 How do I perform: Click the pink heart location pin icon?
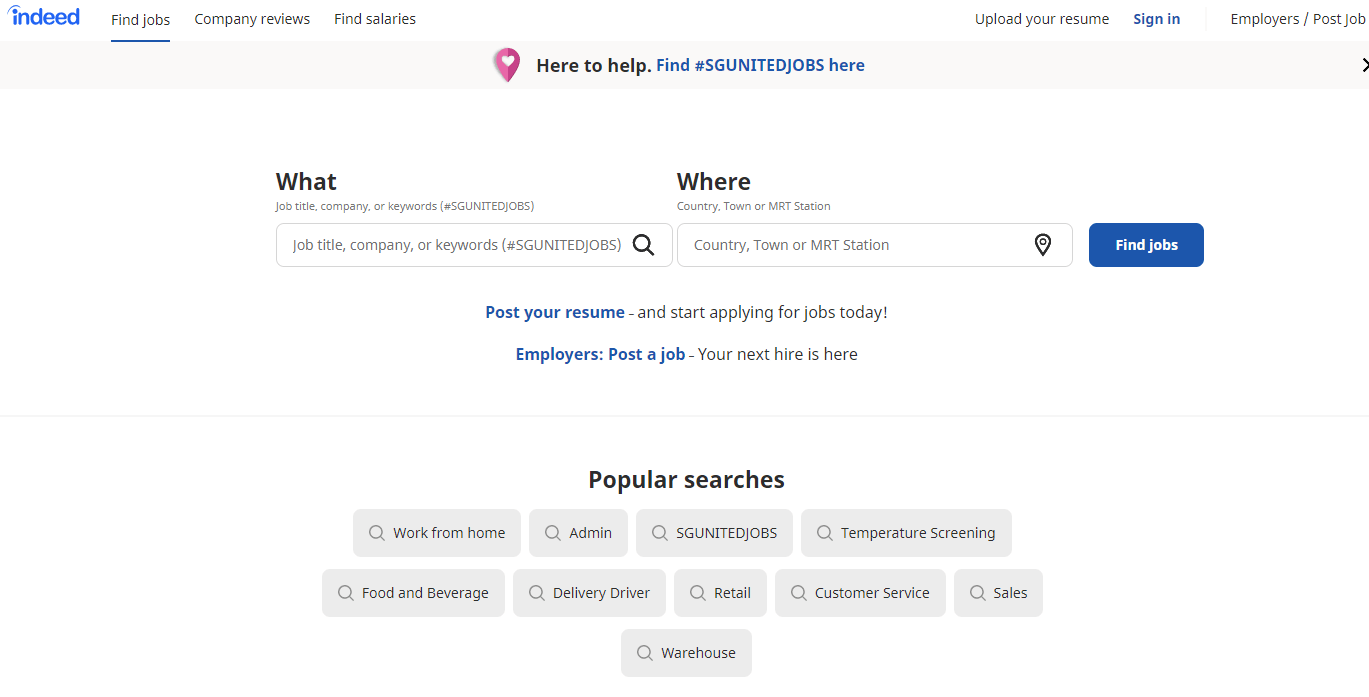[508, 65]
